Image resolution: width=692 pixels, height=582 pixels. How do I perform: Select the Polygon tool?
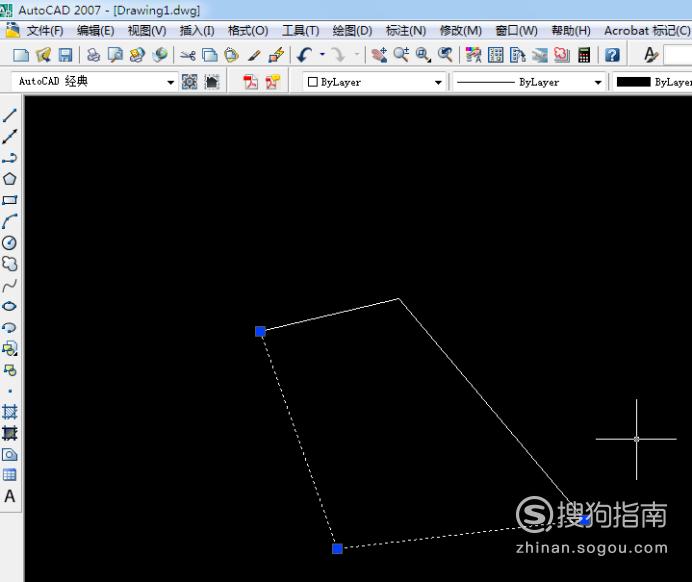click(x=9, y=179)
